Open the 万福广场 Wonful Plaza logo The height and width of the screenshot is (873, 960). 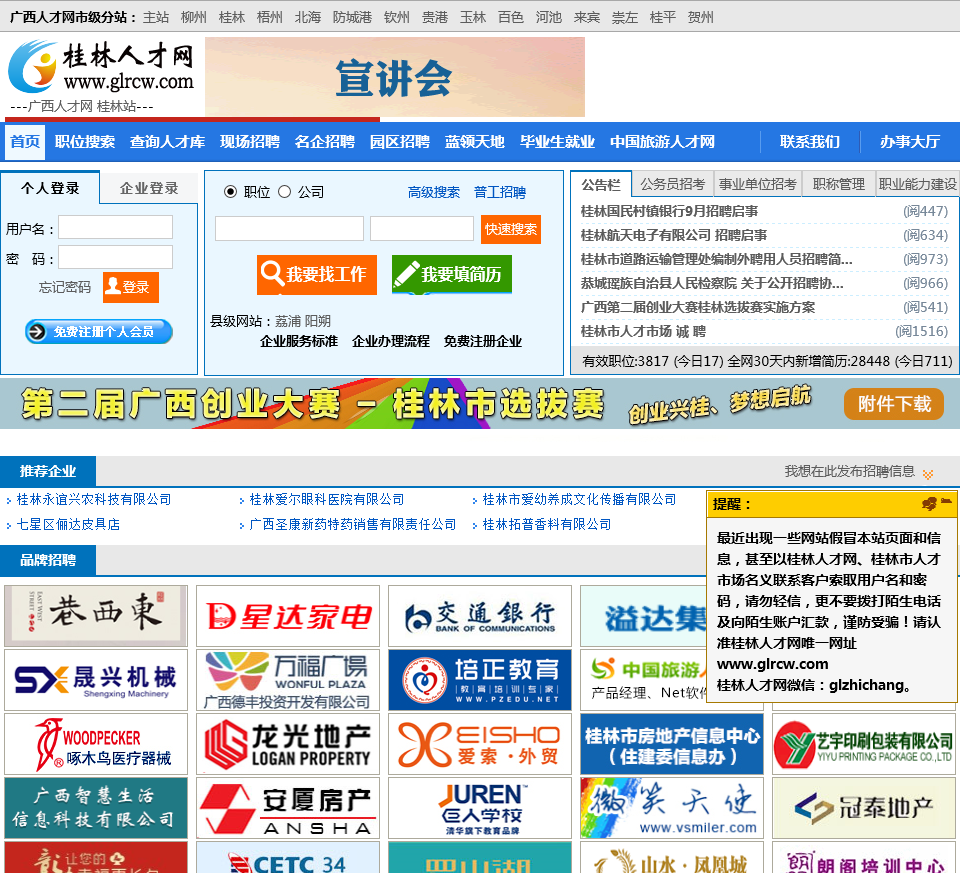coord(288,680)
